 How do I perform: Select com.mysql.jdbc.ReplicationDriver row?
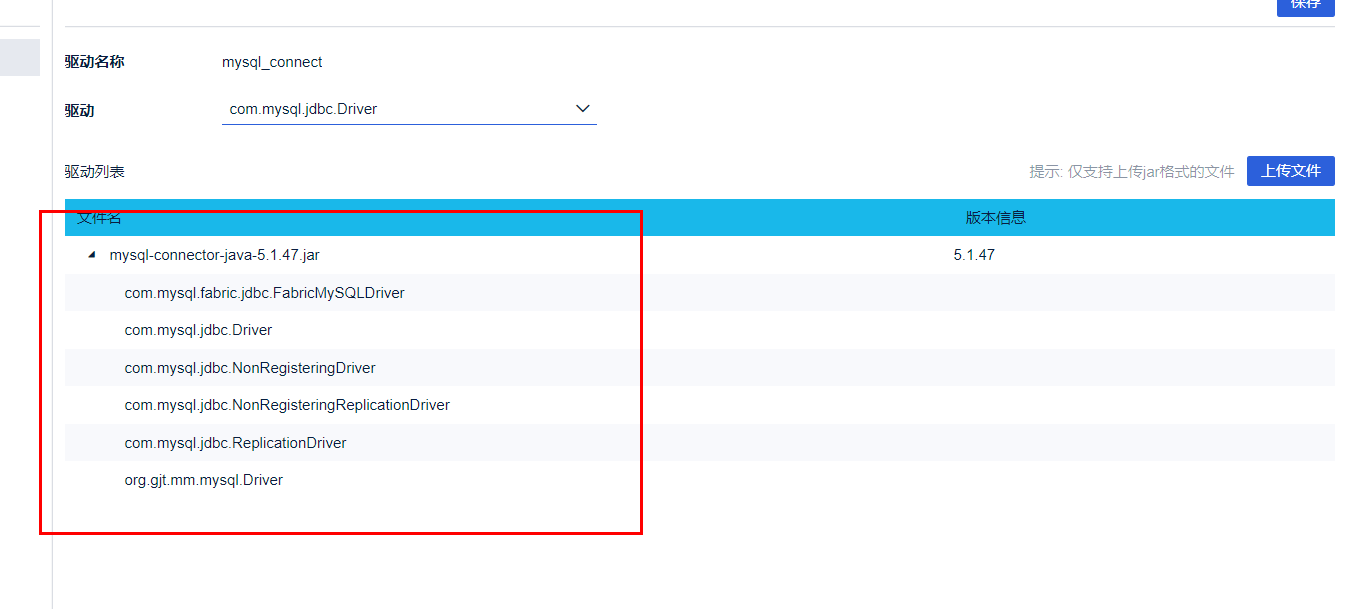coord(700,443)
